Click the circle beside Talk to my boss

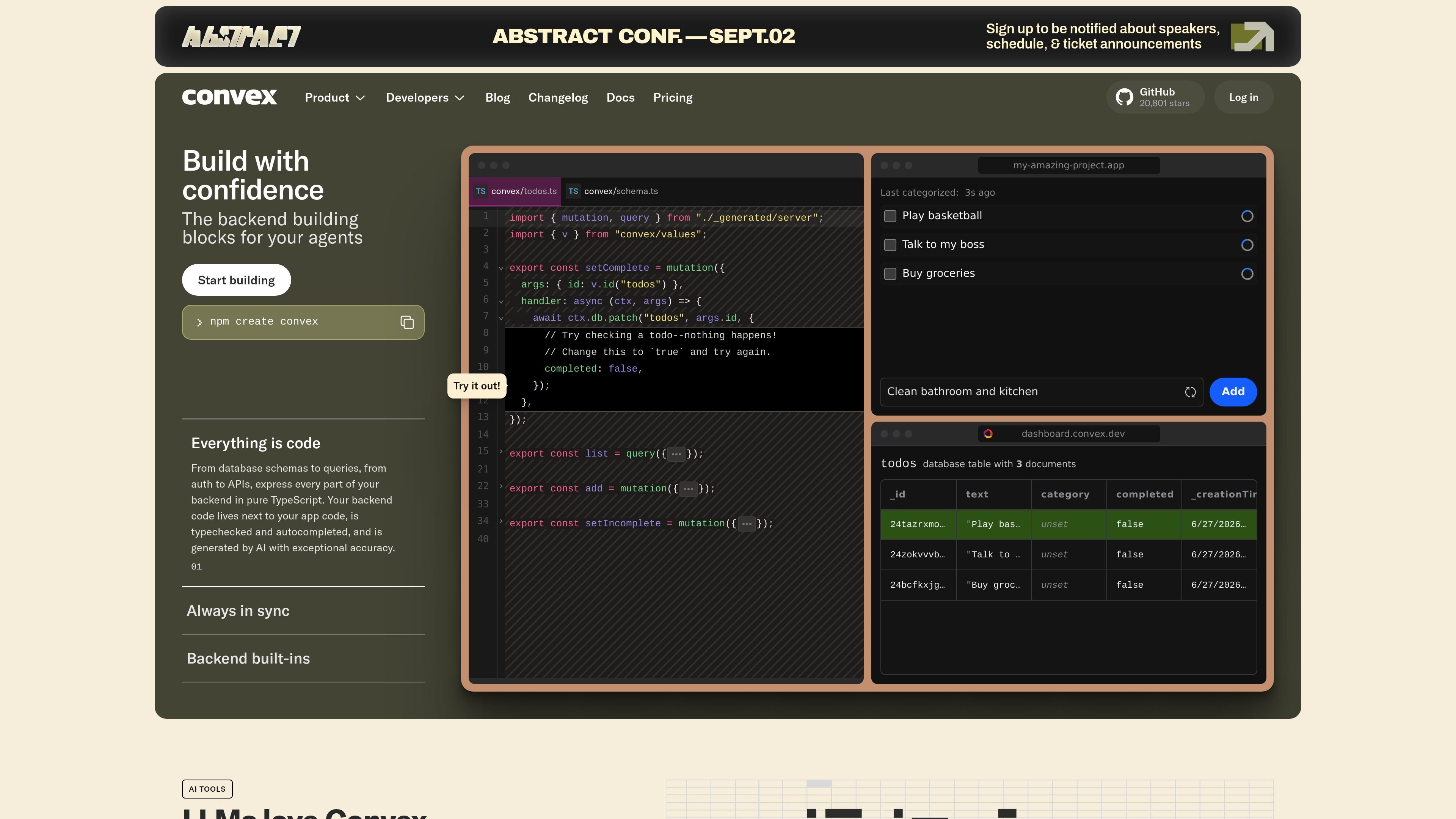pyautogui.click(x=1247, y=245)
